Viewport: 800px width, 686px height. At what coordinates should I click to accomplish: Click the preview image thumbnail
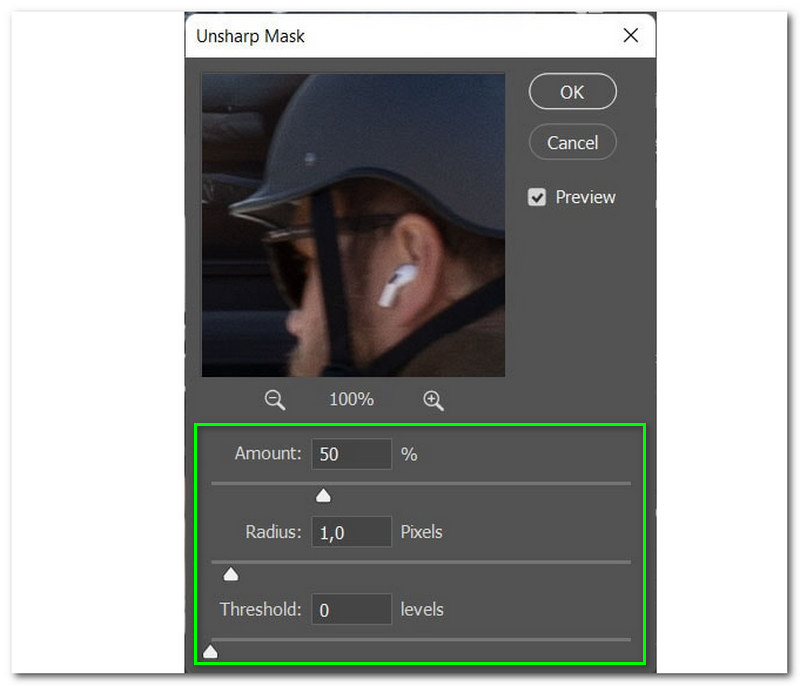coord(353,225)
